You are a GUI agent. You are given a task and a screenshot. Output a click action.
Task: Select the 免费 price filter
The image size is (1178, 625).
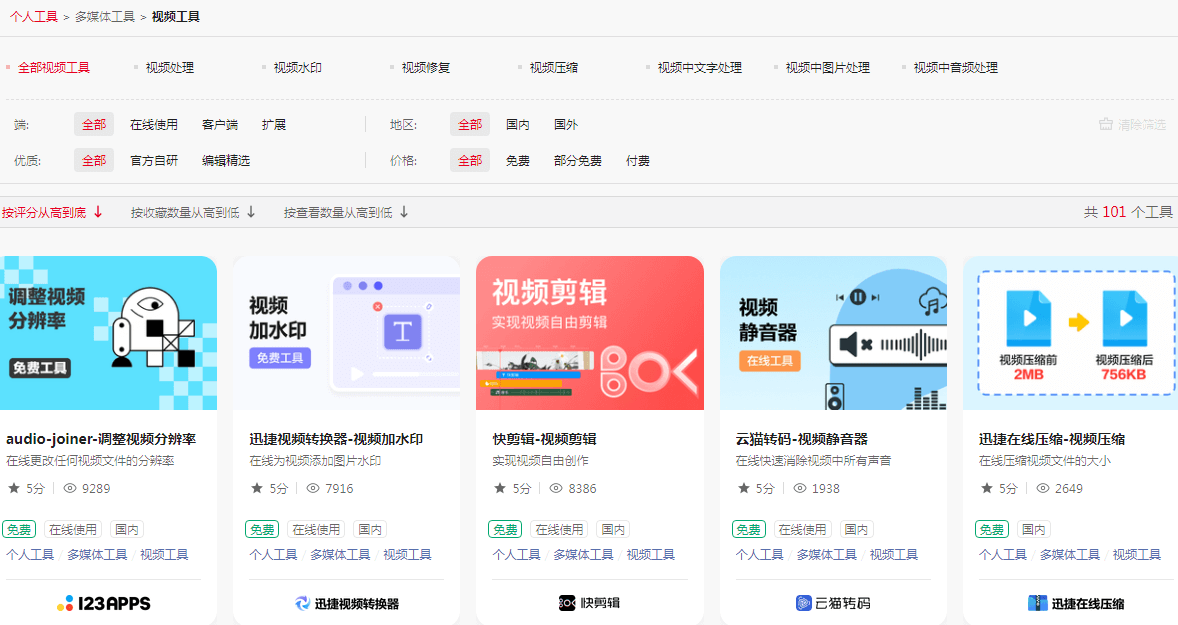(x=517, y=160)
